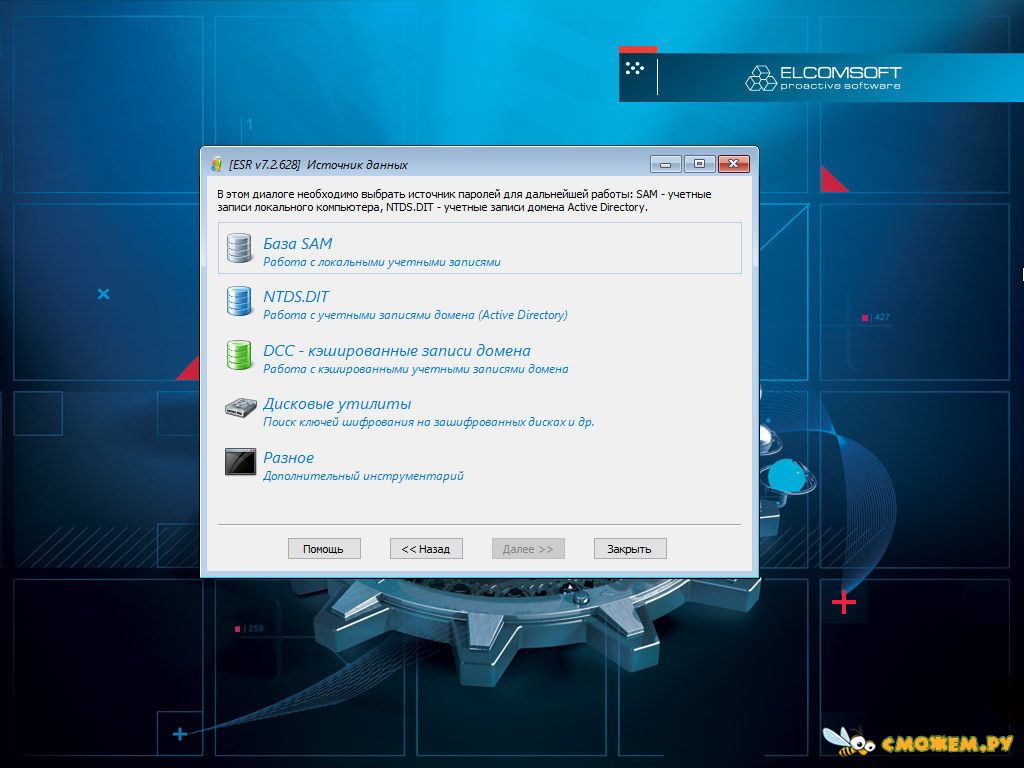
Task: Minimize the ESR dialog window
Action: [665, 164]
